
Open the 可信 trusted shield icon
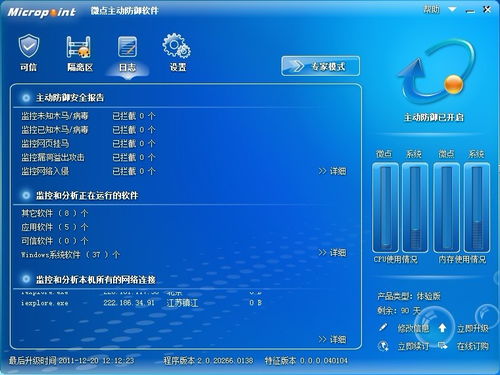click(29, 46)
